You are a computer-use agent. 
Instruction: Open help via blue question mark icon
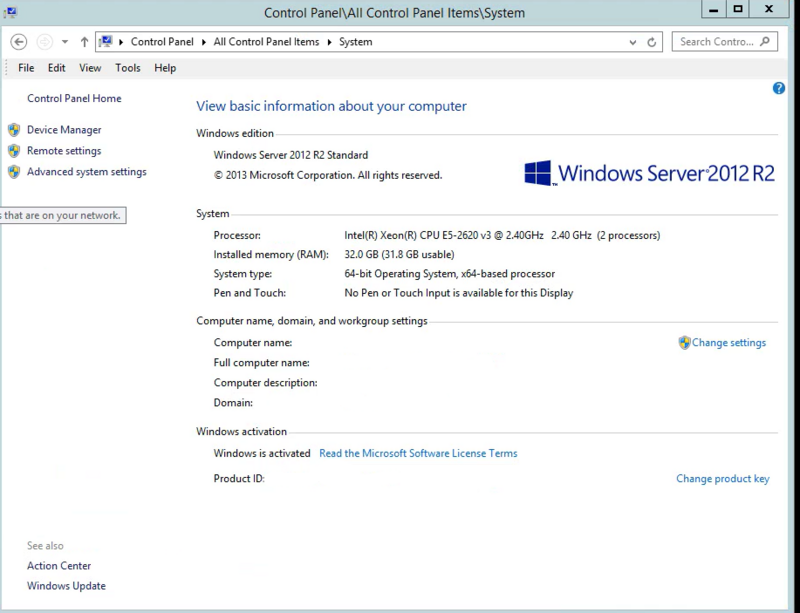coord(779,88)
